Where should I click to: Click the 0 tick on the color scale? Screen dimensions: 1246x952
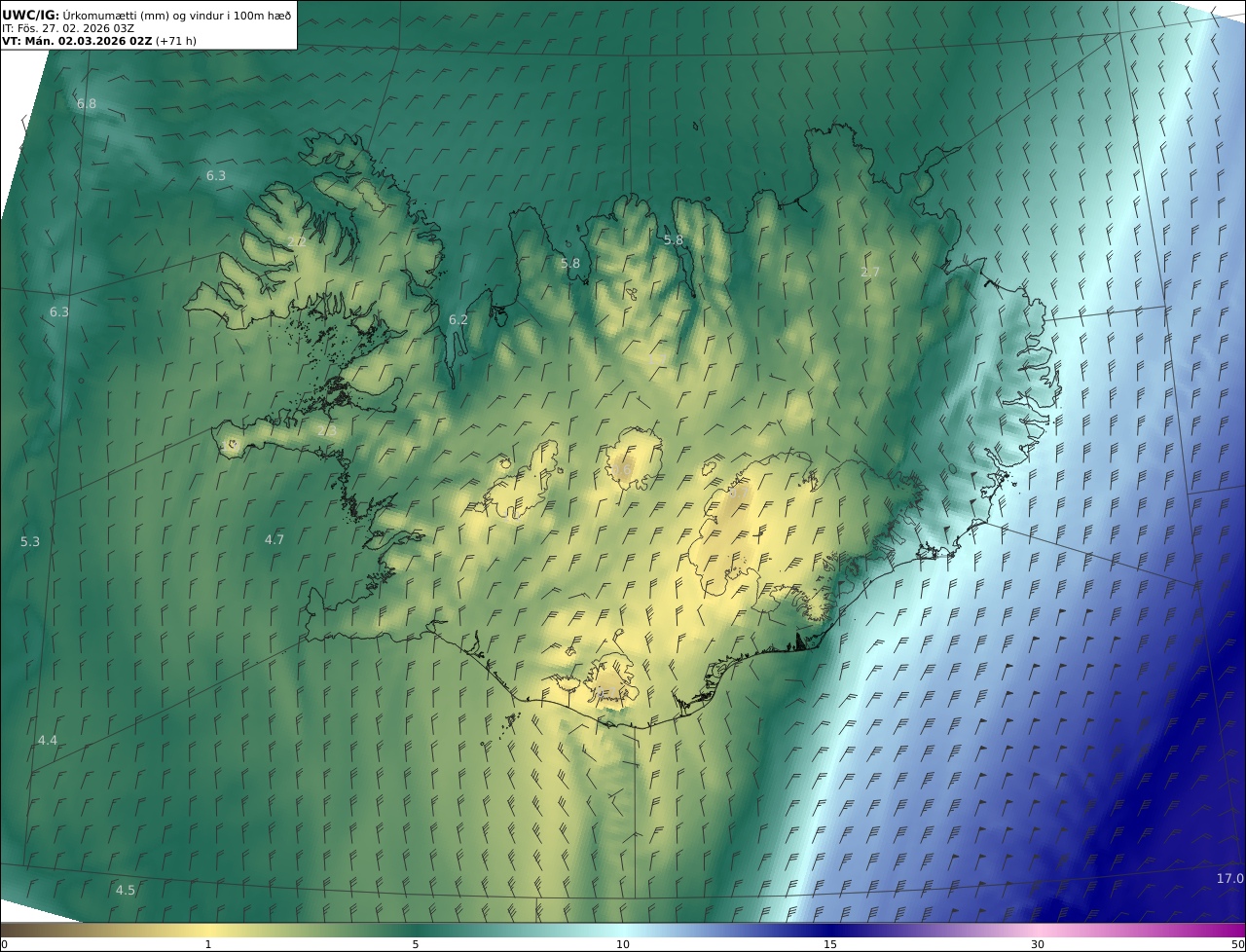(x=4, y=944)
